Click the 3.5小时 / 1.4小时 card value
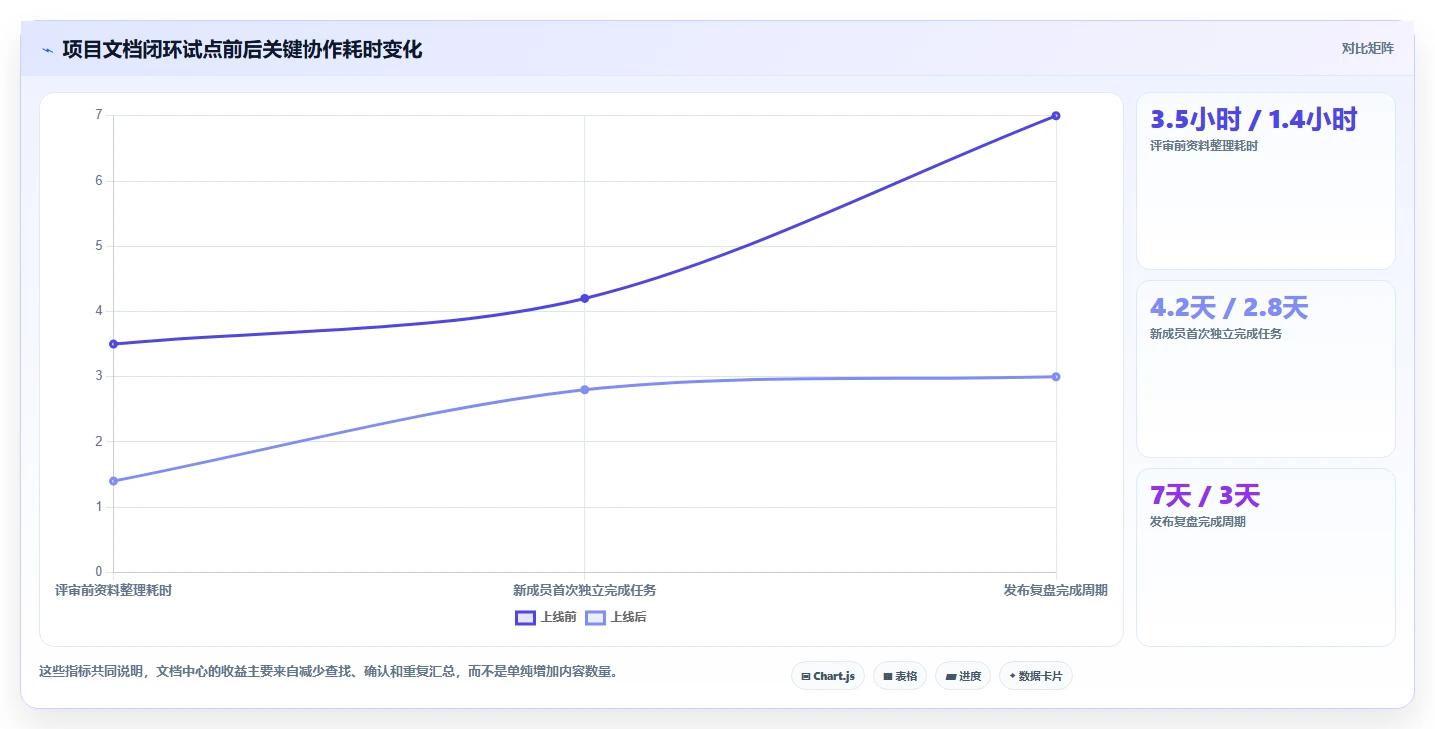Screen dimensions: 1435x729 [x=1254, y=120]
